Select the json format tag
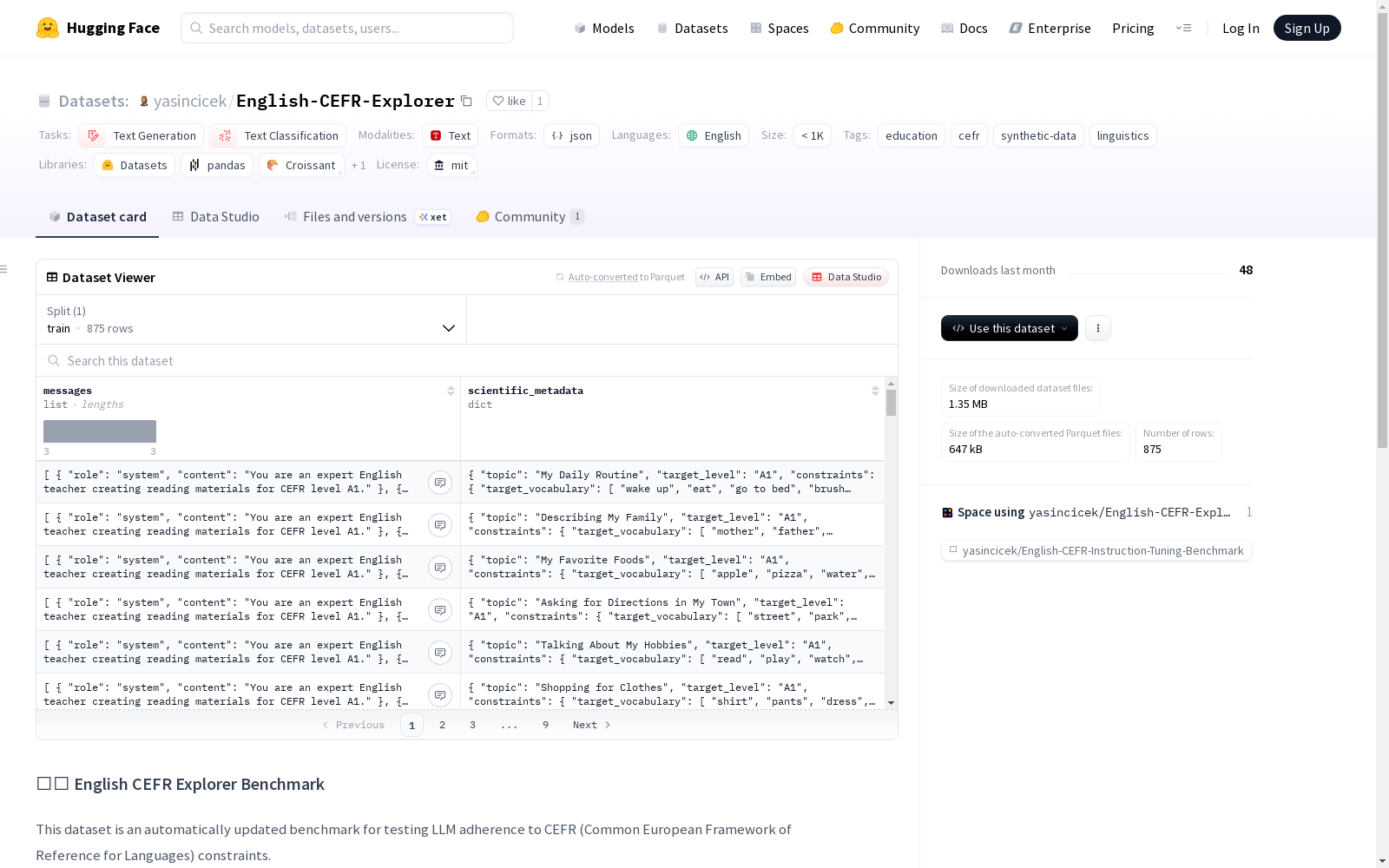1389x868 pixels. pyautogui.click(x=572, y=135)
